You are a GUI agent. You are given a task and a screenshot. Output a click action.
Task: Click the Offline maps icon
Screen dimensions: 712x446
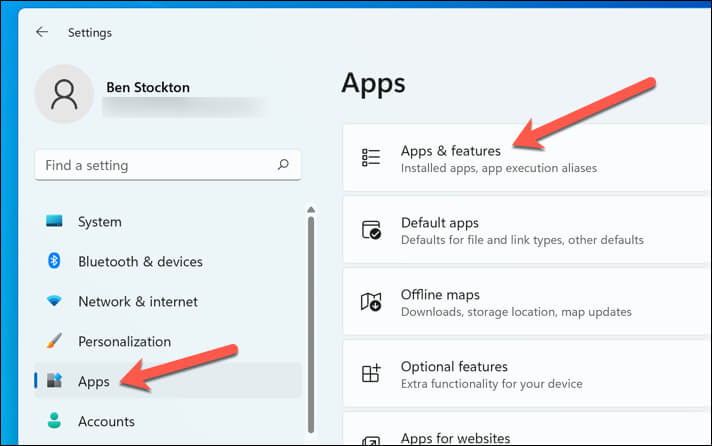(371, 302)
